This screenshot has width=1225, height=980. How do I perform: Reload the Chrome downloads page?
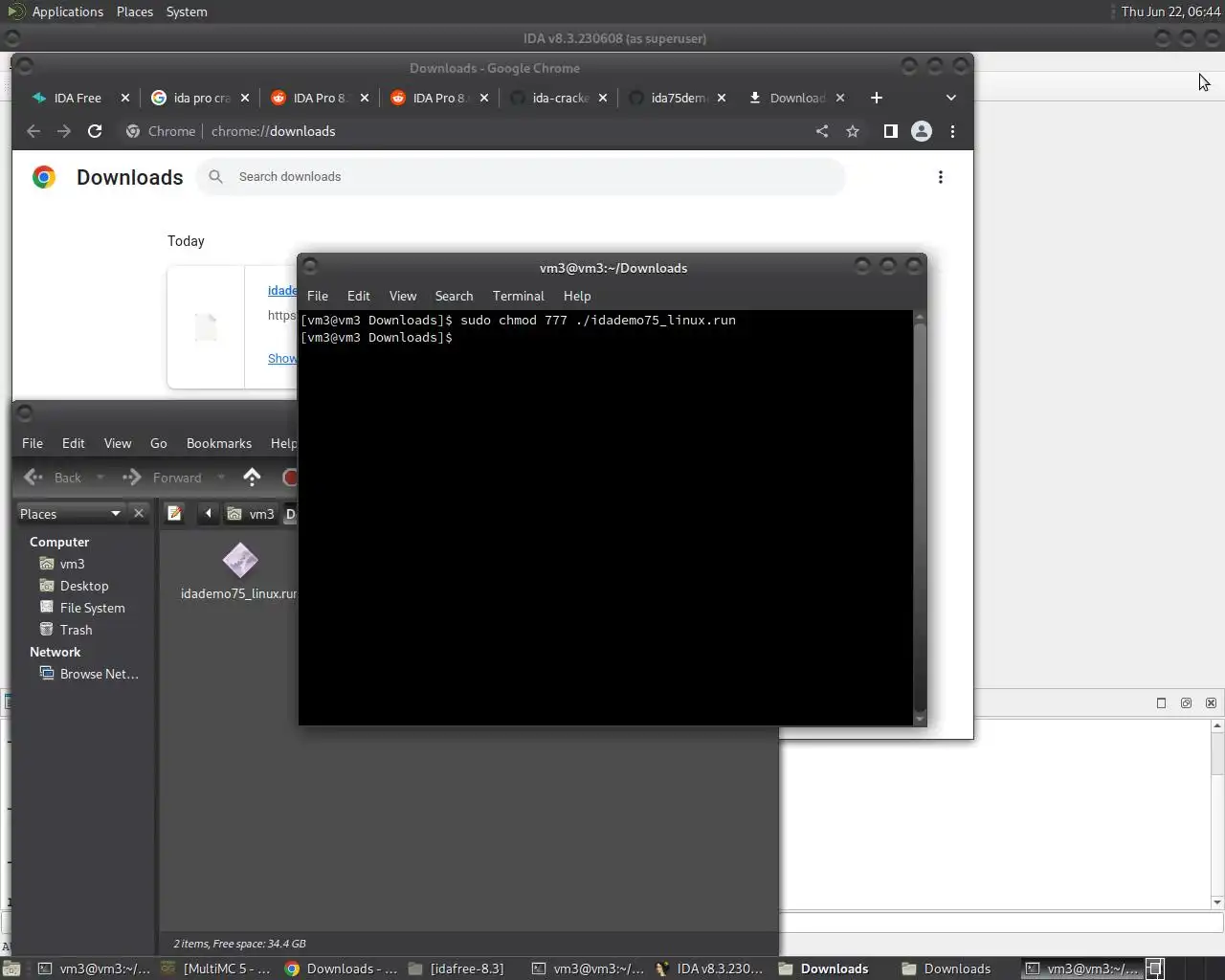pos(95,131)
